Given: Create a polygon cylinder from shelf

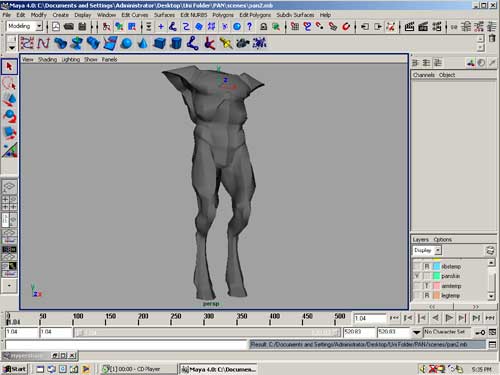Looking at the screenshot, I should click(176, 43).
